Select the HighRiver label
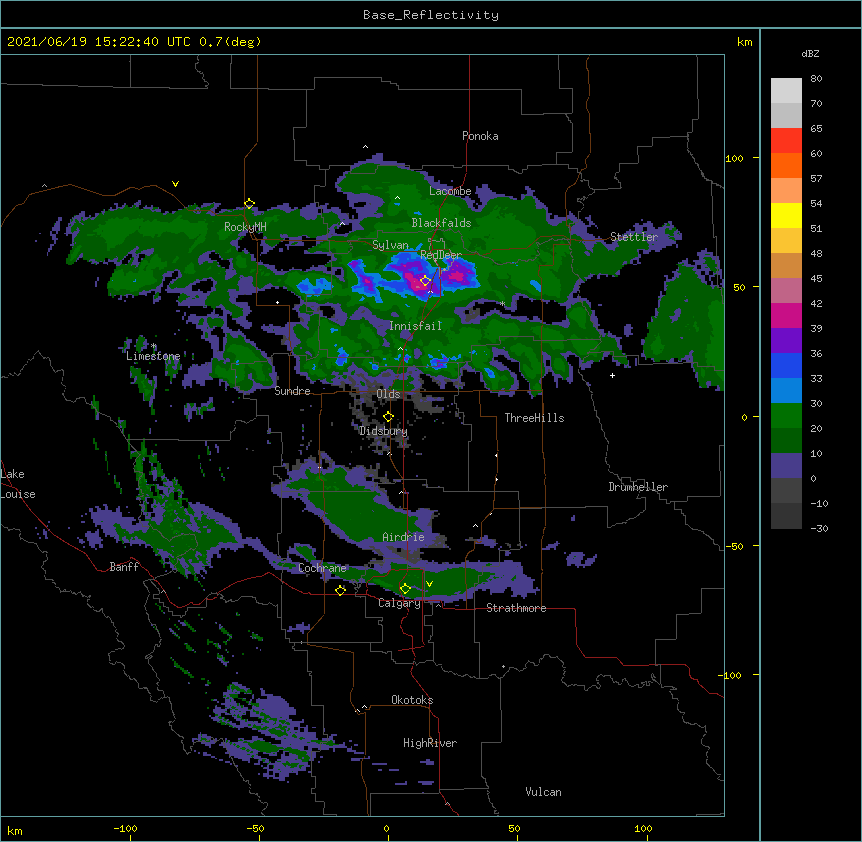862x842 pixels. pyautogui.click(x=430, y=743)
